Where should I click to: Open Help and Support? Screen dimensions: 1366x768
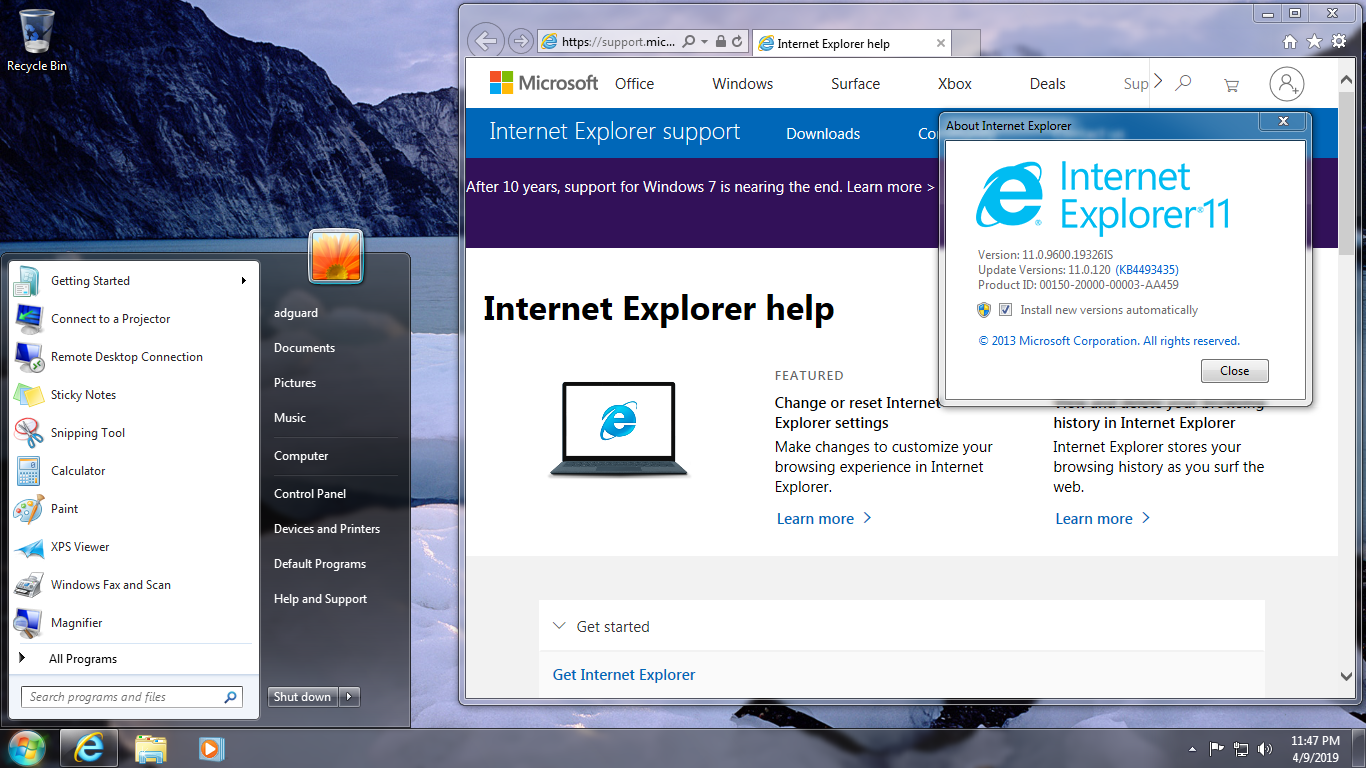click(x=320, y=599)
